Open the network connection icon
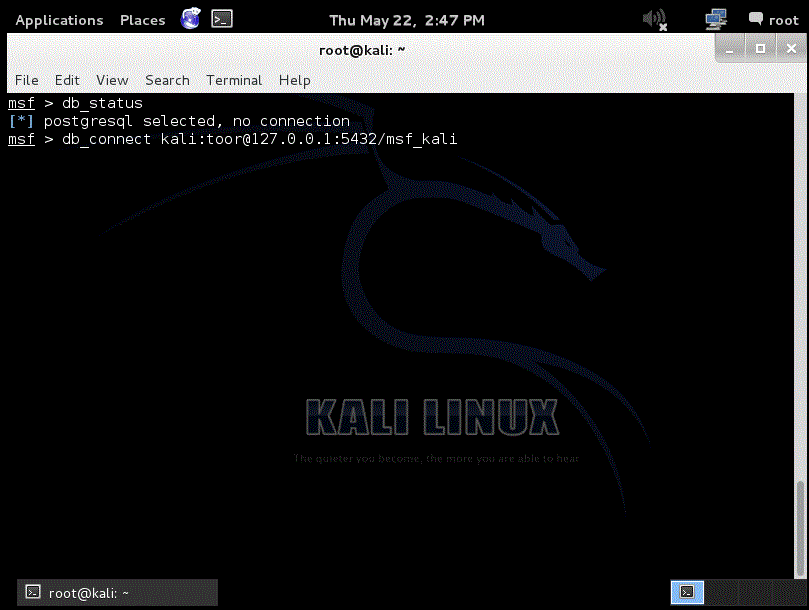The image size is (809, 610). pyautogui.click(x=716, y=20)
